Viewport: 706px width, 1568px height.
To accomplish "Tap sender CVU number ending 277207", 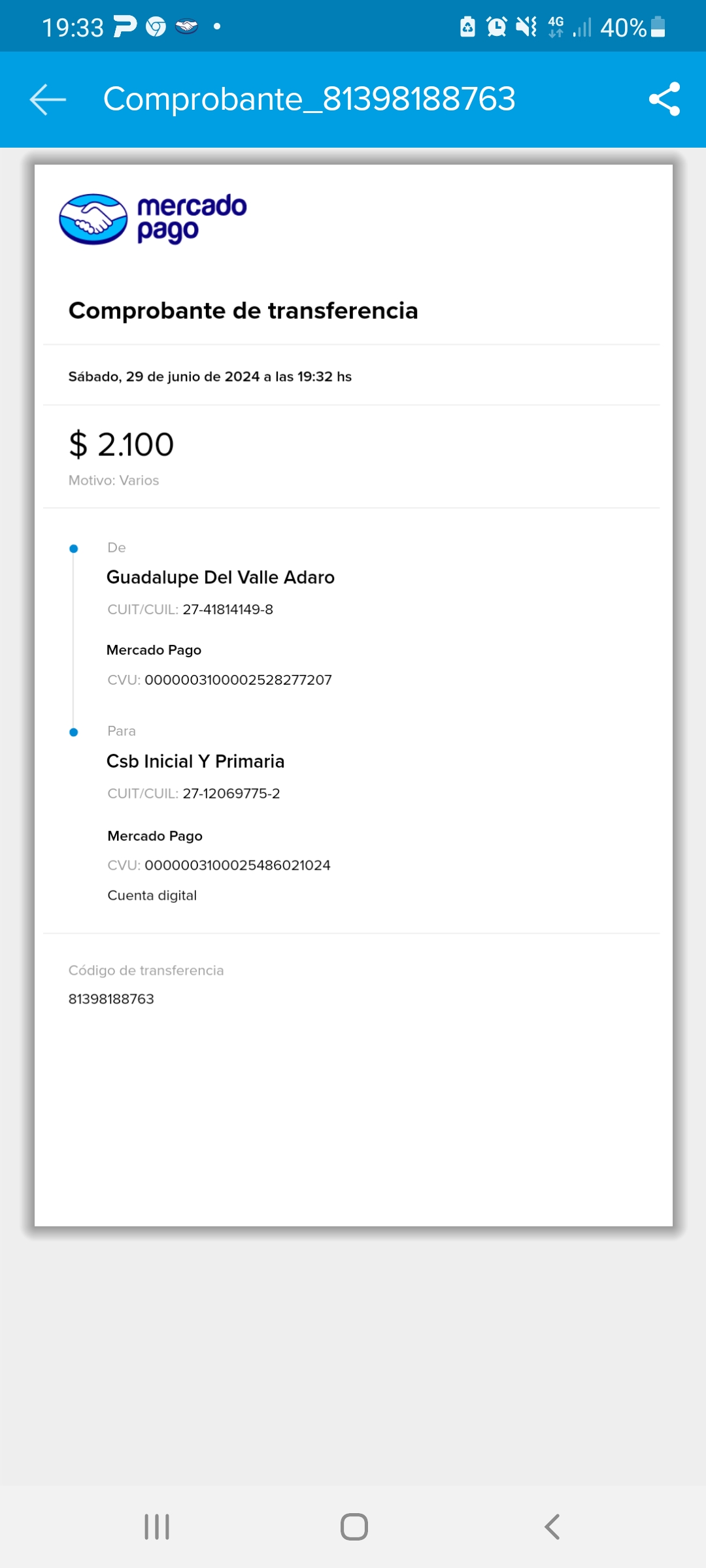I will [x=238, y=680].
